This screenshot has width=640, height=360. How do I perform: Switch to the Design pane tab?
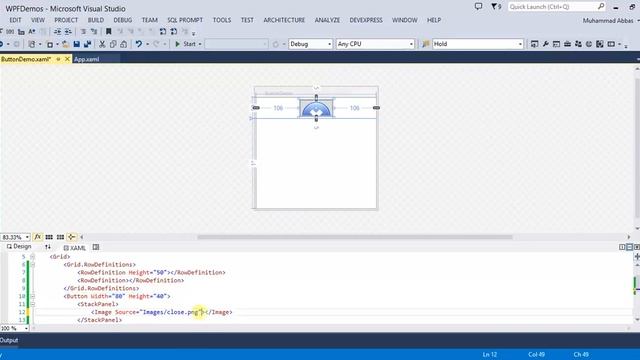19,247
